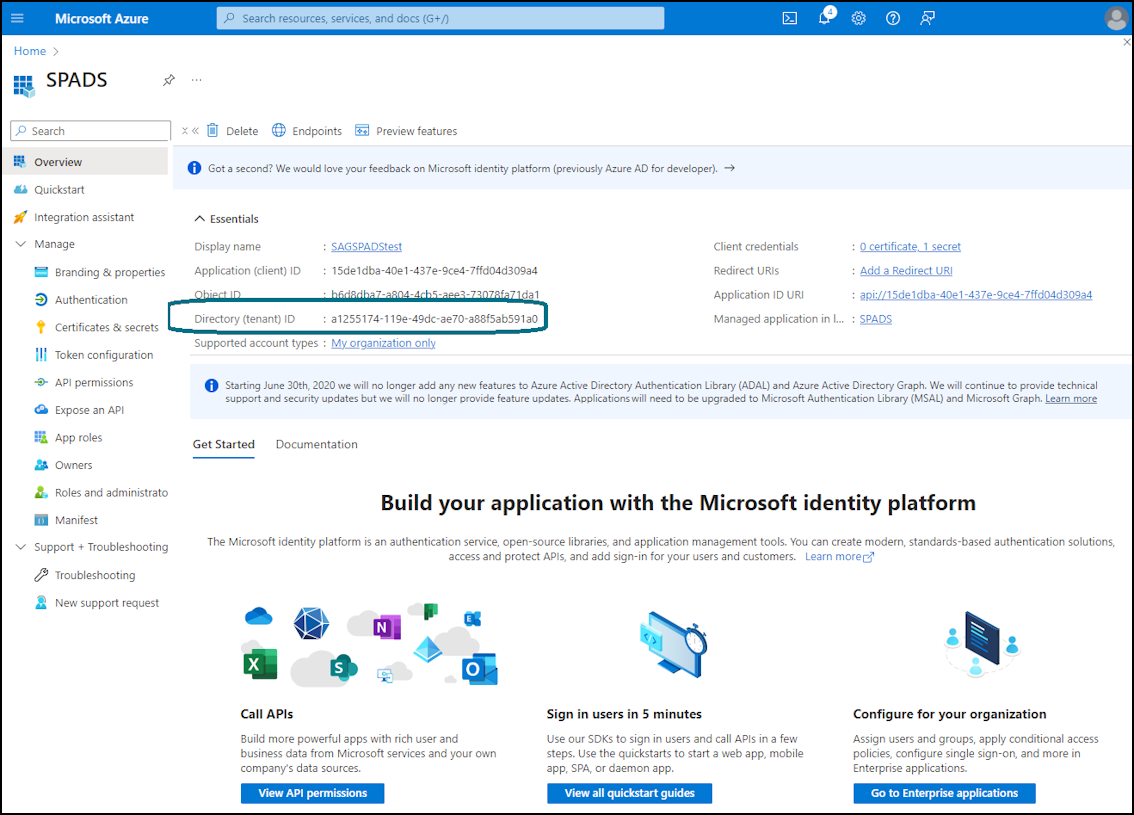Open the notifications bell
The image size is (1134, 815).
pyautogui.click(x=826, y=17)
